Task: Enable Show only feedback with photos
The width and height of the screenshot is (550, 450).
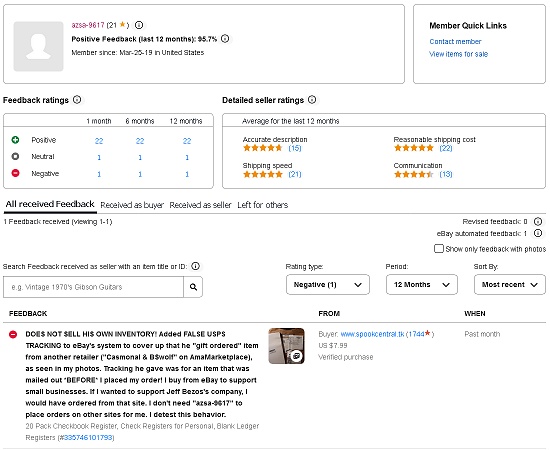Action: pyautogui.click(x=438, y=249)
